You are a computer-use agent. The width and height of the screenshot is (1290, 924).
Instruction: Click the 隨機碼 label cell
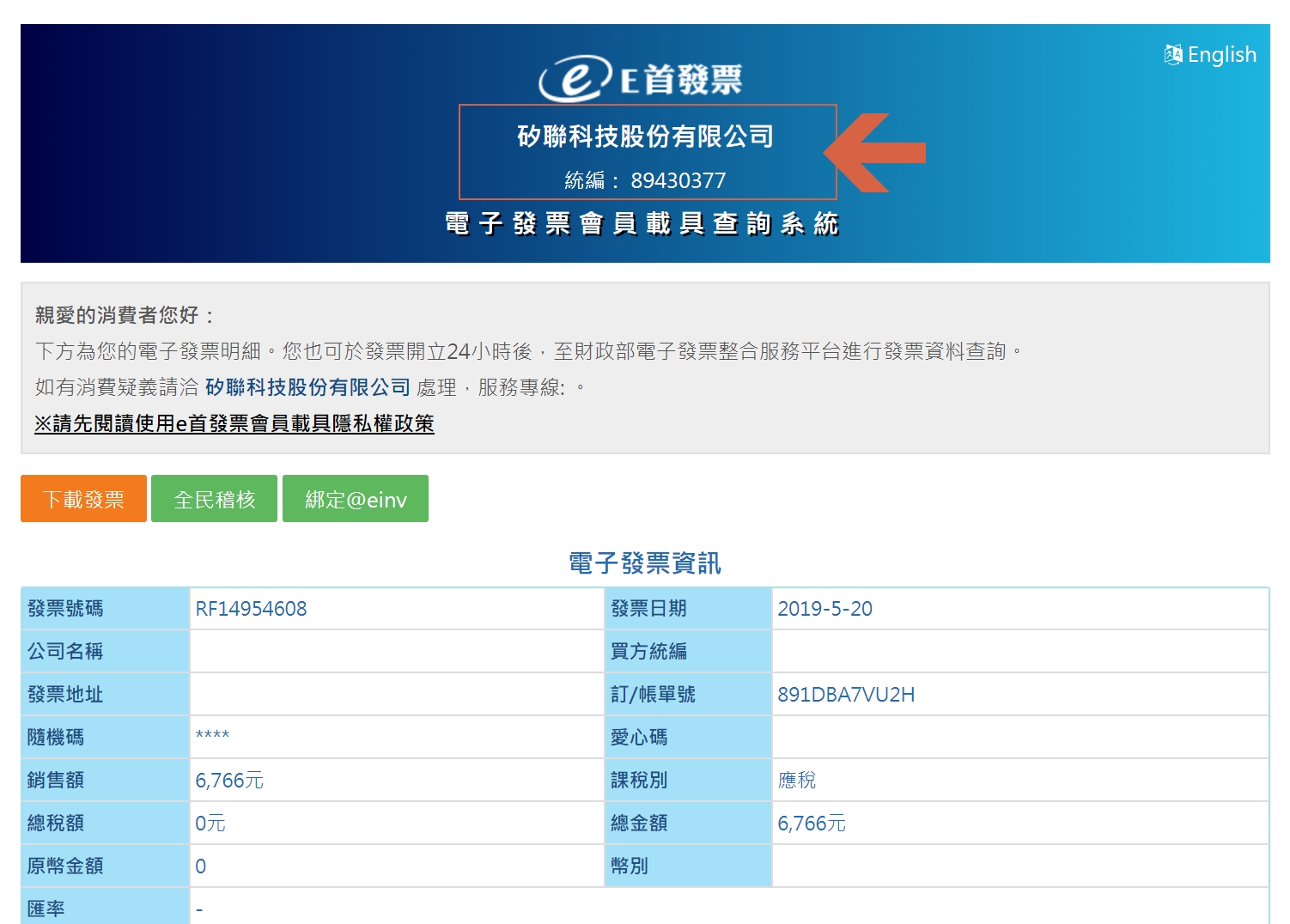click(x=105, y=738)
